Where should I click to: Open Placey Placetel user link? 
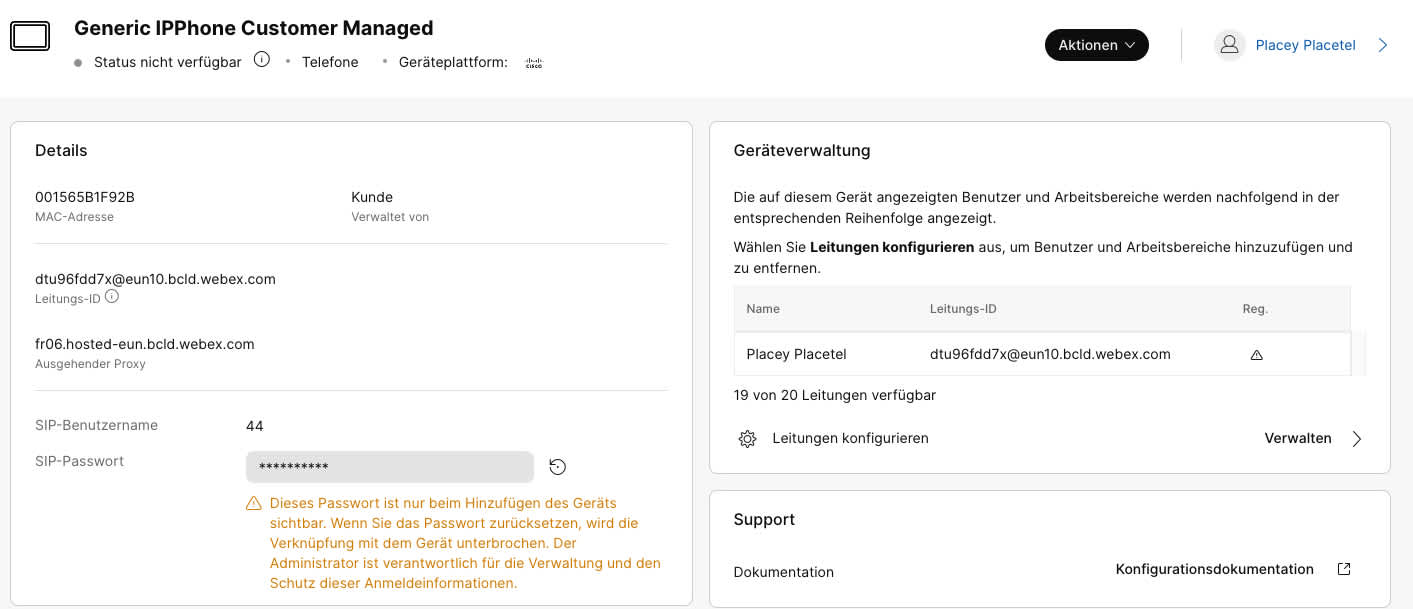[x=1305, y=45]
